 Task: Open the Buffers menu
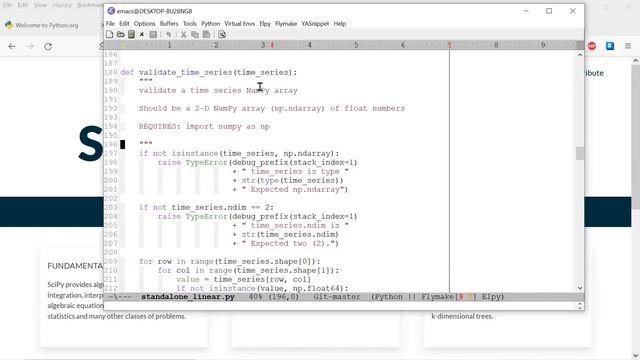pos(169,24)
